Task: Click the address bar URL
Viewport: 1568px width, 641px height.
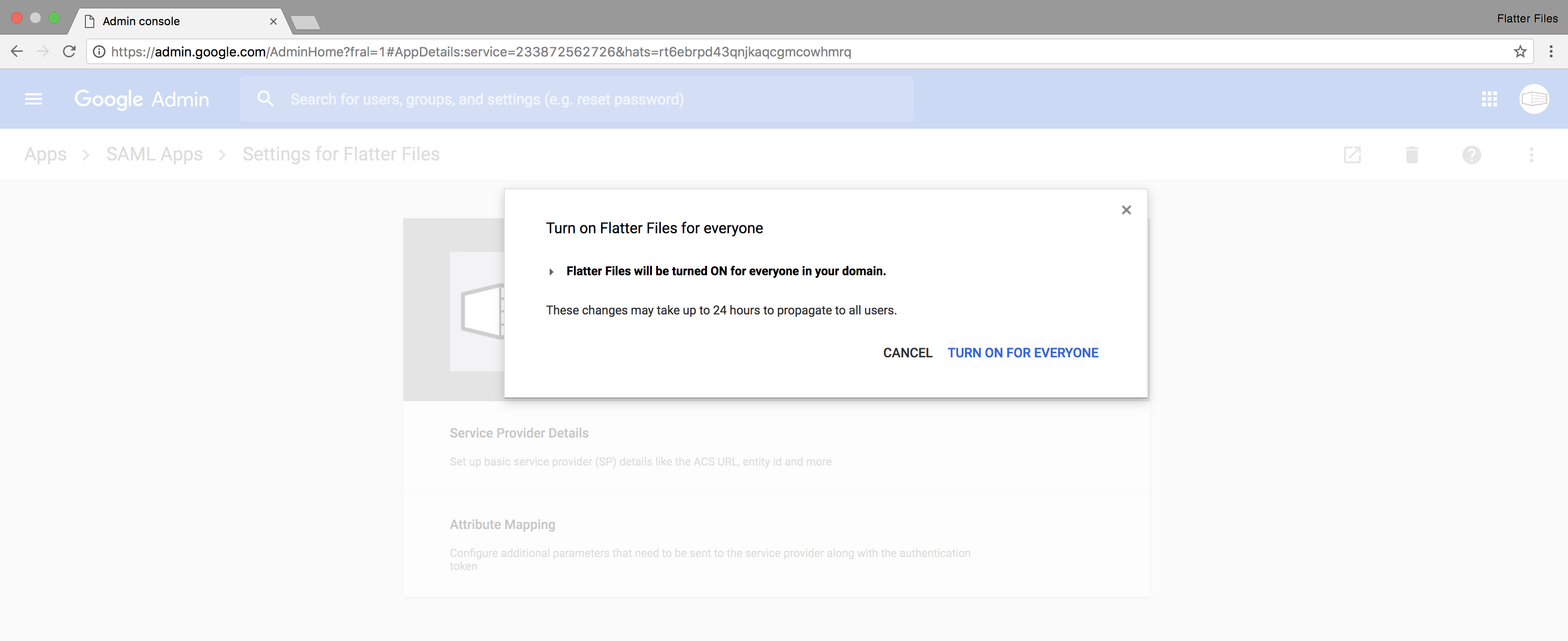Action: [481, 52]
